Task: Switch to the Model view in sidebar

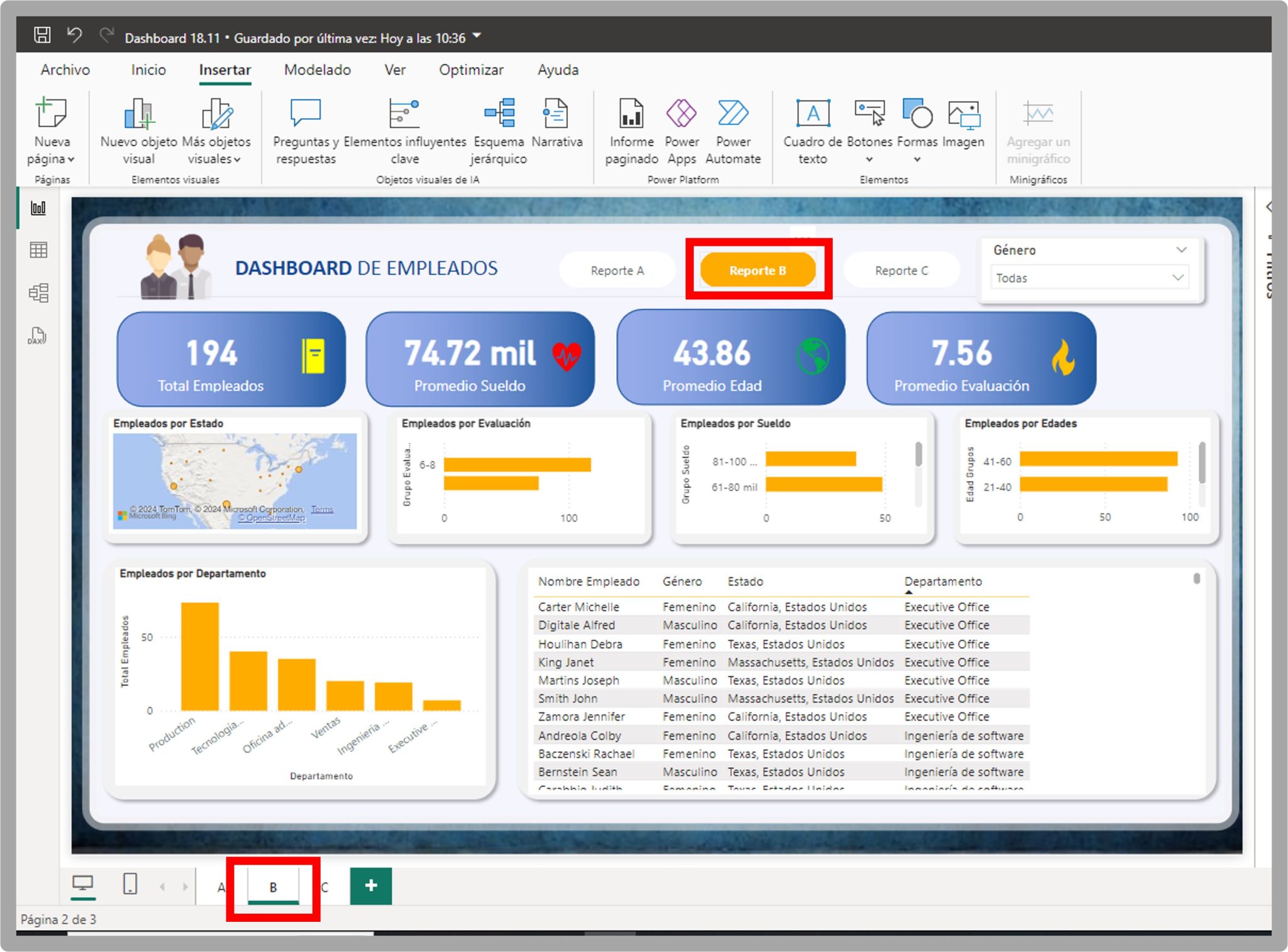Action: pos(38,292)
